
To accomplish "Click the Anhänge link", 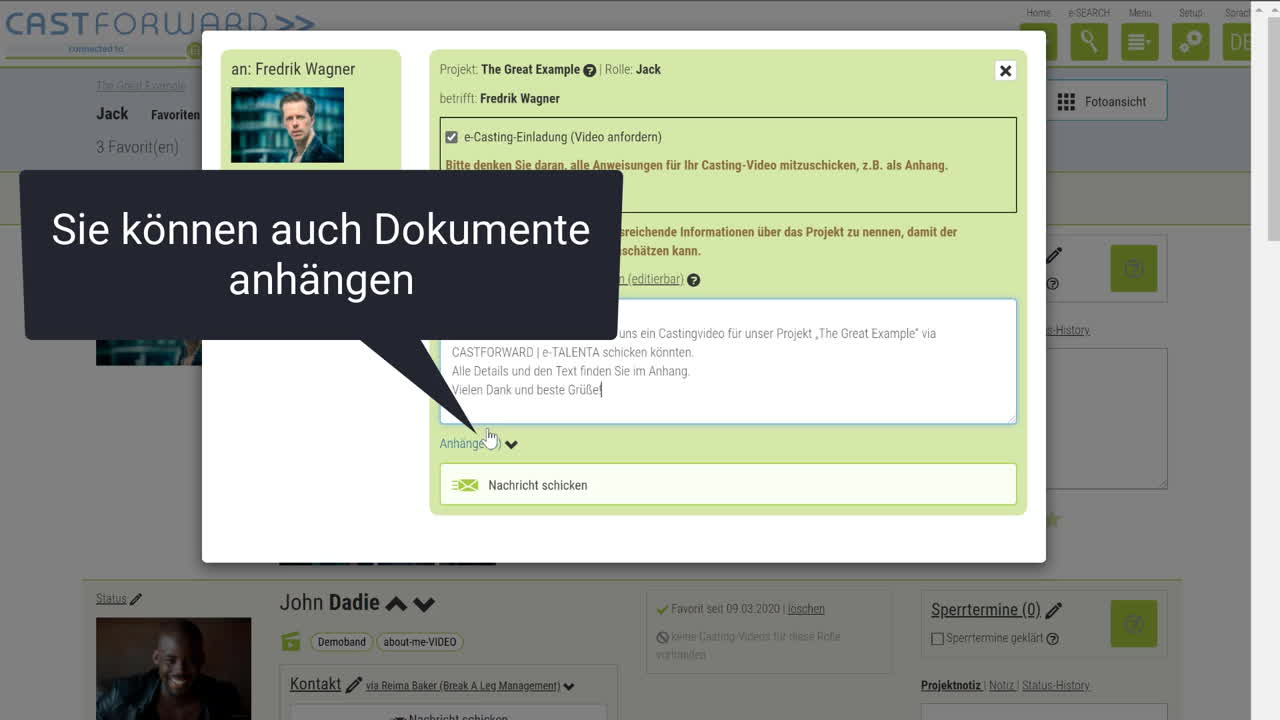I will (x=470, y=443).
